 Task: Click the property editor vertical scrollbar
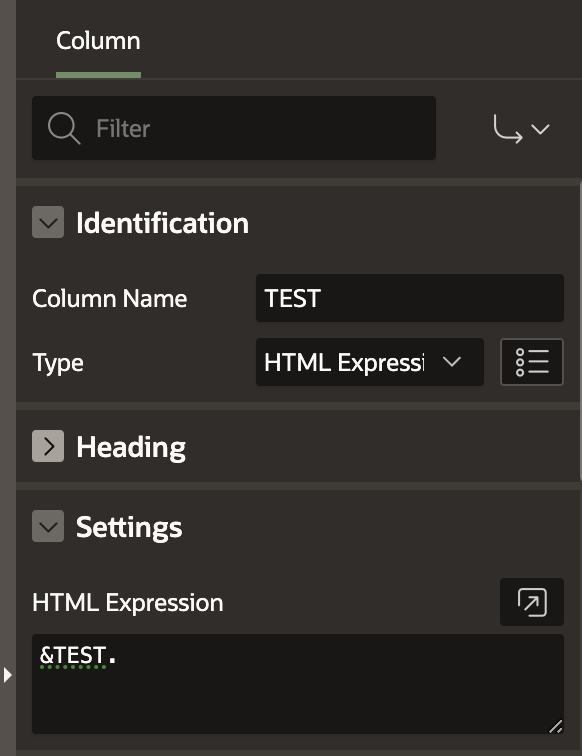click(x=580, y=332)
